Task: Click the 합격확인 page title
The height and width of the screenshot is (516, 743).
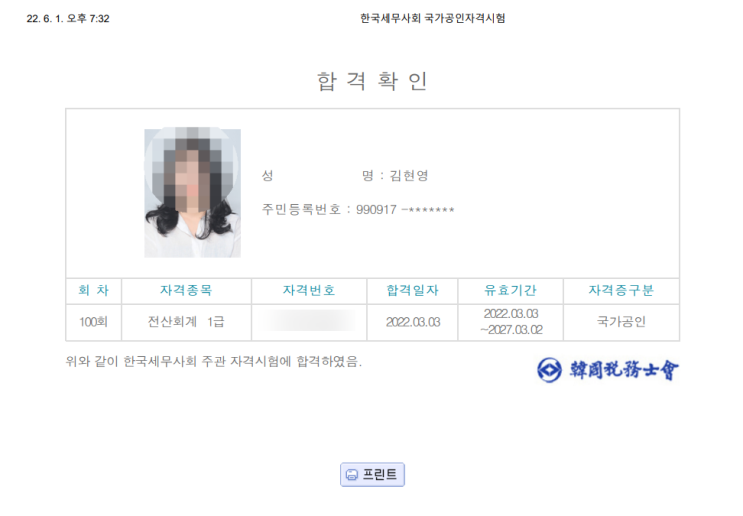Action: (x=372, y=81)
